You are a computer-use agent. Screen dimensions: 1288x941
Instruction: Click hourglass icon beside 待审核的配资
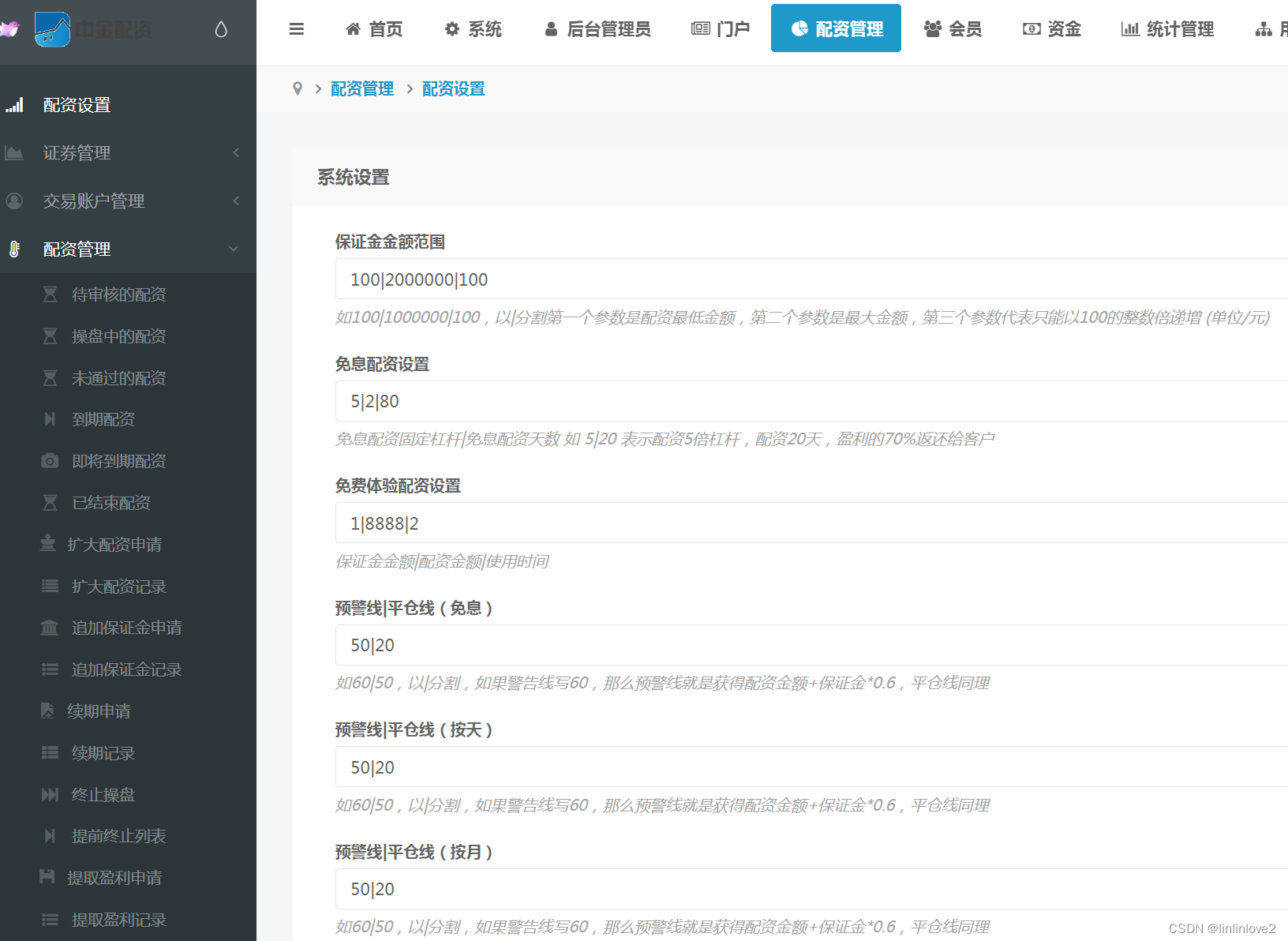[x=50, y=294]
